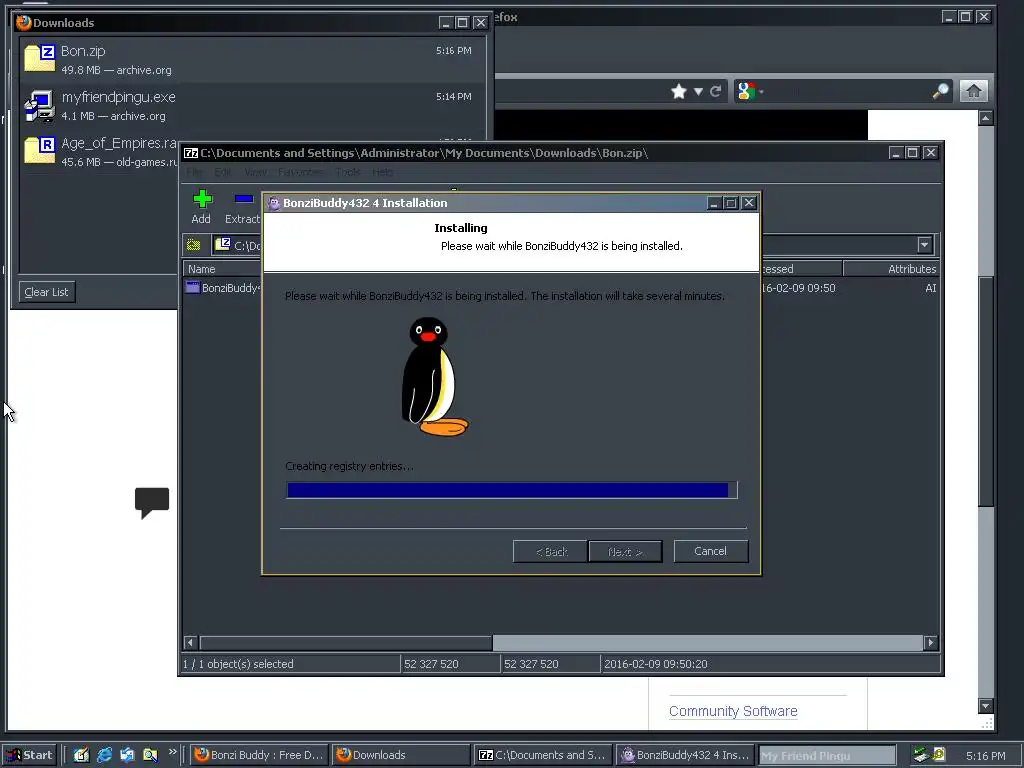This screenshot has height=768, width=1024.
Task: Click the Firefox search input field
Action: tap(846, 91)
